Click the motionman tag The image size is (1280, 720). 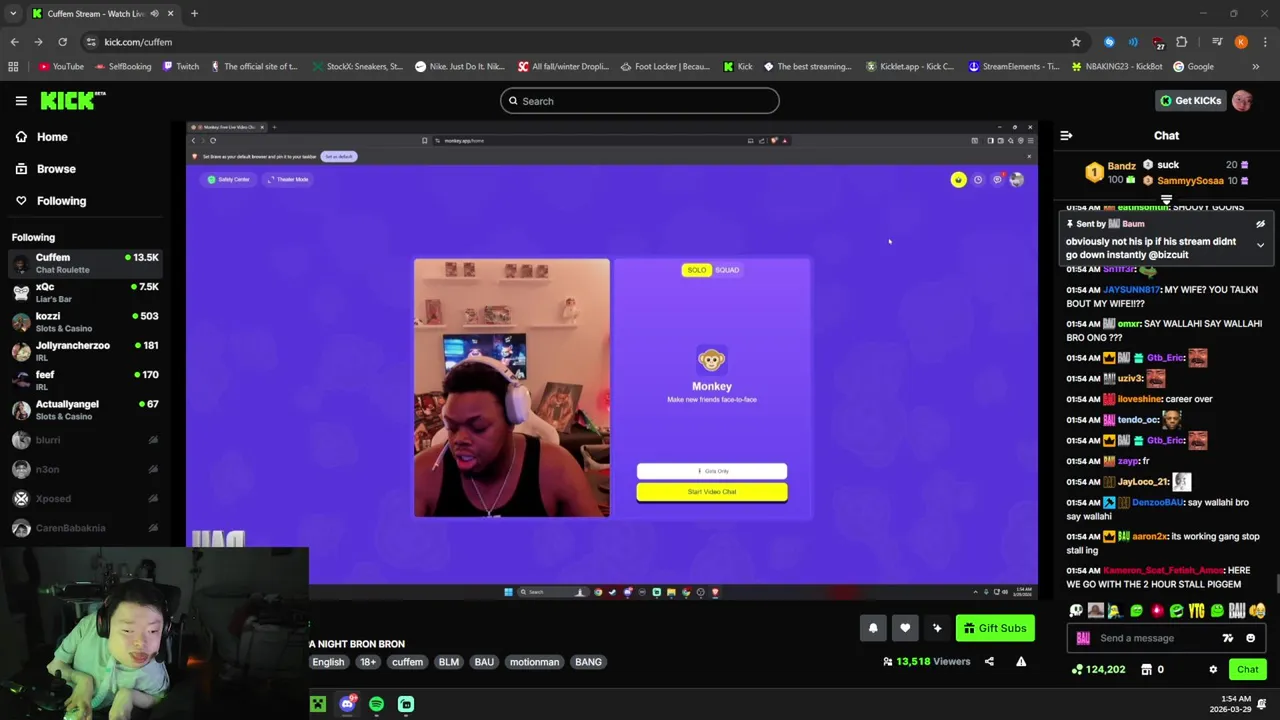tap(534, 662)
